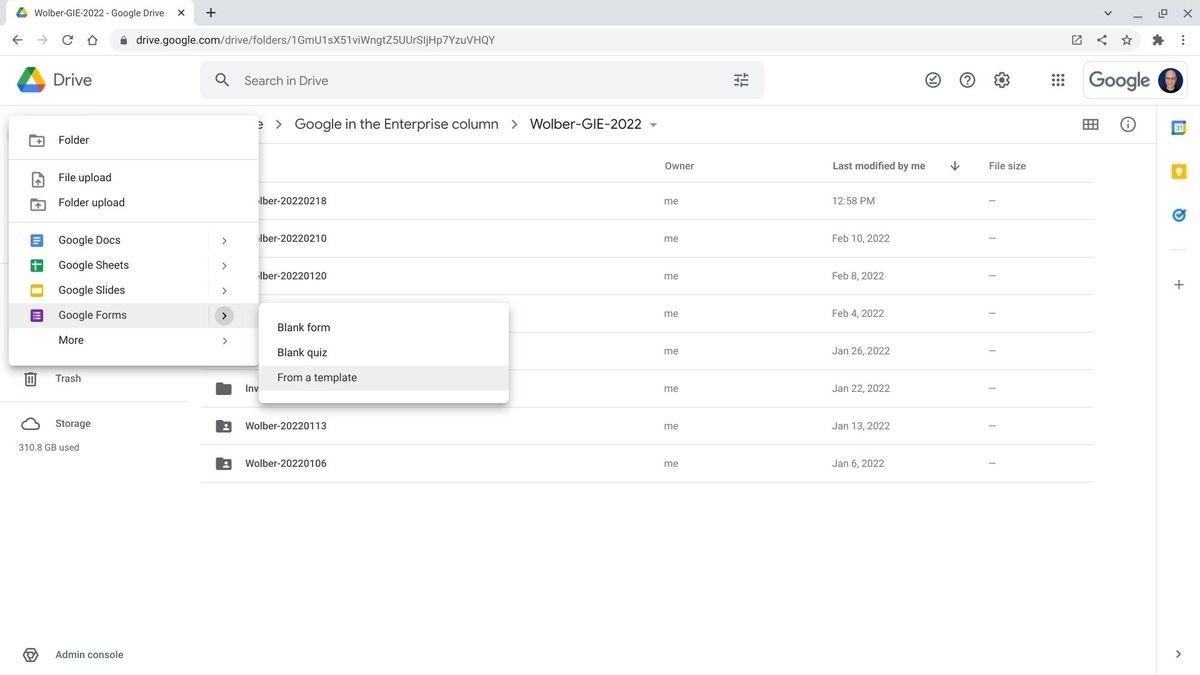Select the From a template option
The image size is (1200, 675).
point(317,377)
